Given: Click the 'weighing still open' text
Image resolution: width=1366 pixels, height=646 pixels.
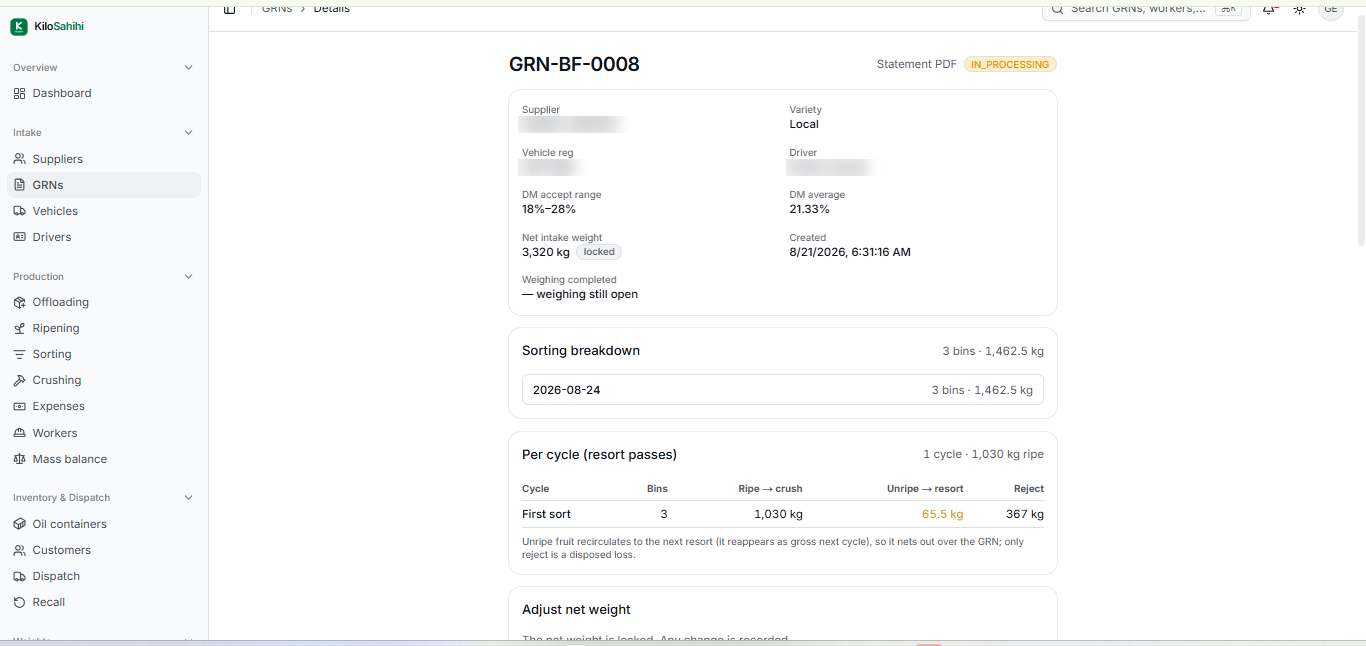Looking at the screenshot, I should pos(580,294).
